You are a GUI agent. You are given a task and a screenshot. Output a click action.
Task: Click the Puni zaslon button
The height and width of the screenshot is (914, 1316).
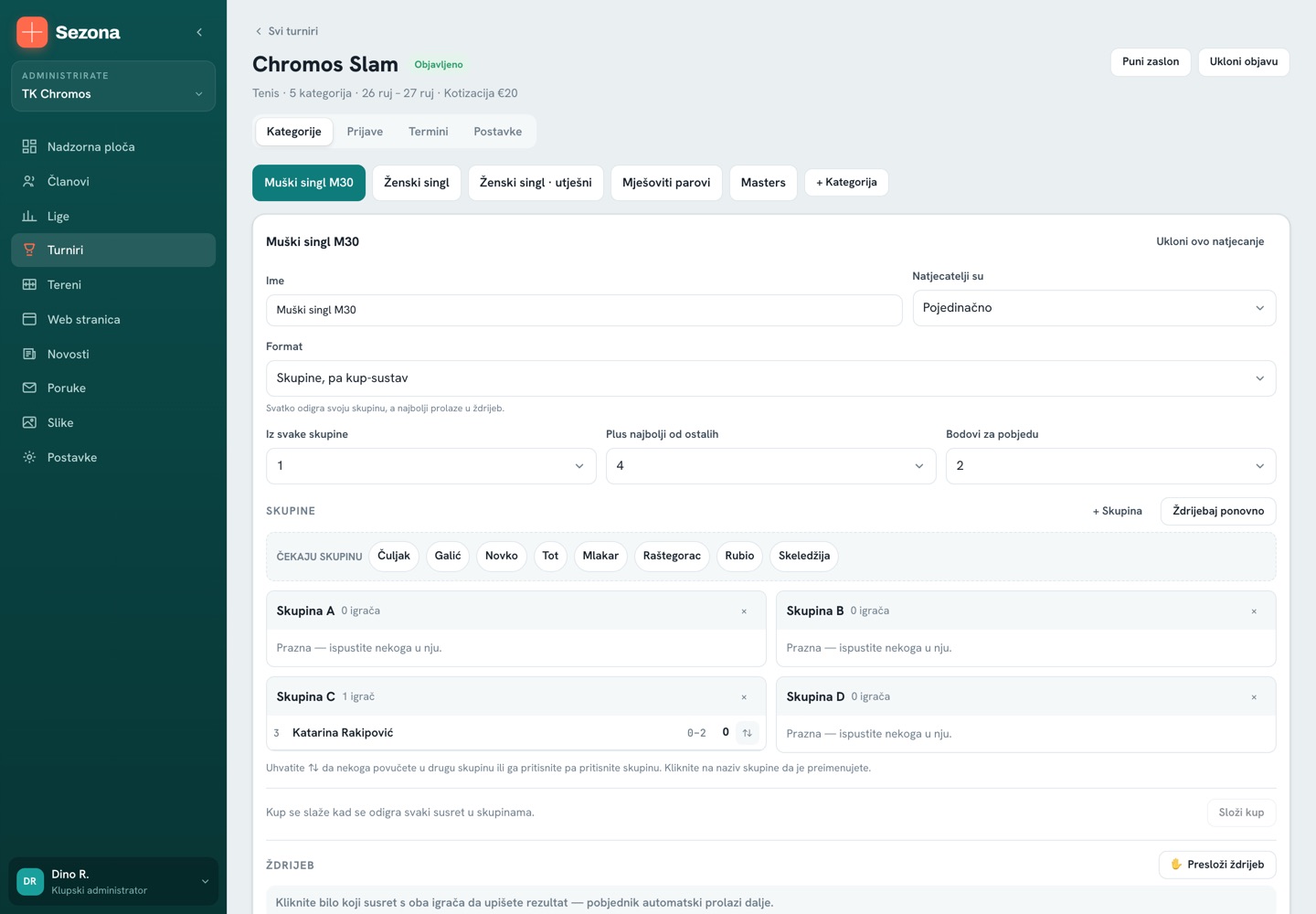pos(1151,62)
